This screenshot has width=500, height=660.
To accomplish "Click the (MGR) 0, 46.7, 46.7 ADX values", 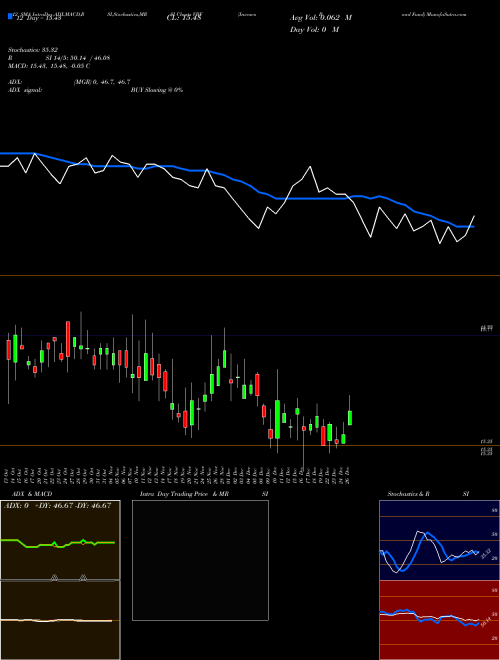I will point(102,82).
